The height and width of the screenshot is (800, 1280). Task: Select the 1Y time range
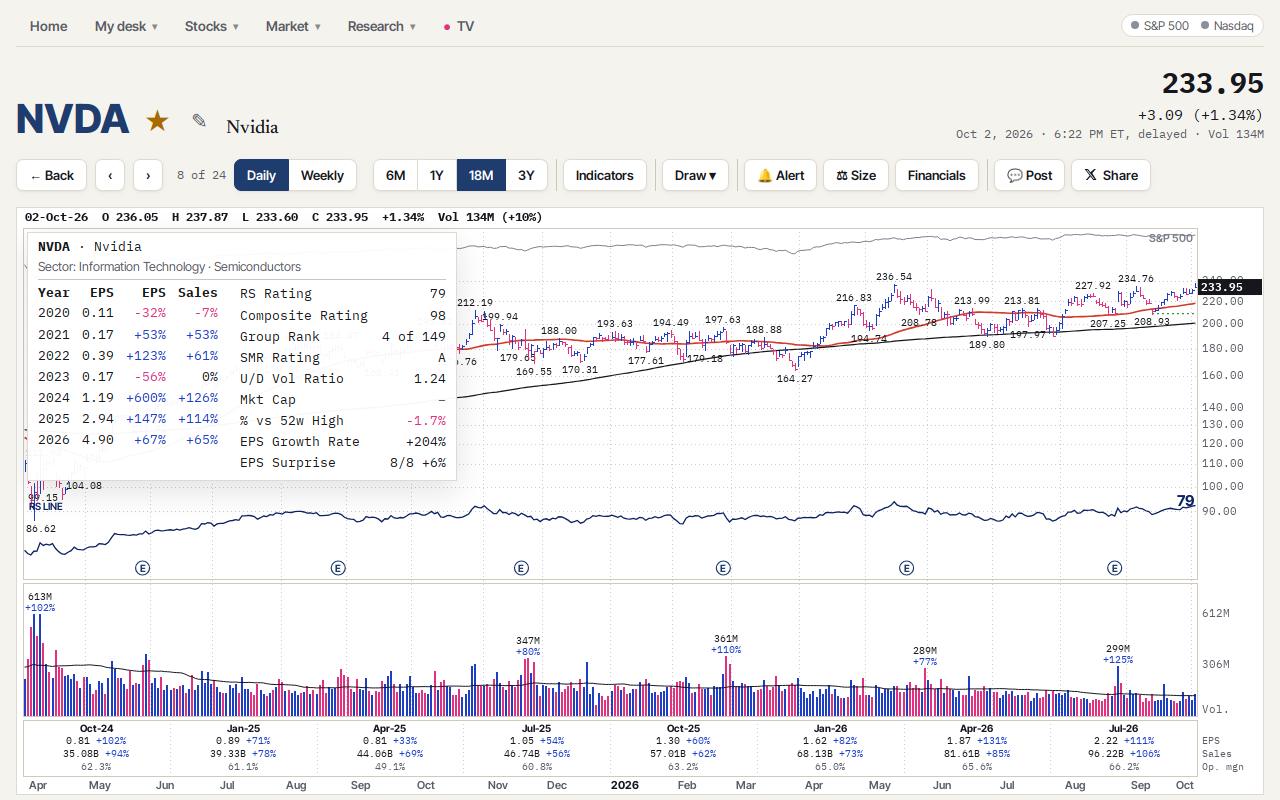(x=437, y=175)
